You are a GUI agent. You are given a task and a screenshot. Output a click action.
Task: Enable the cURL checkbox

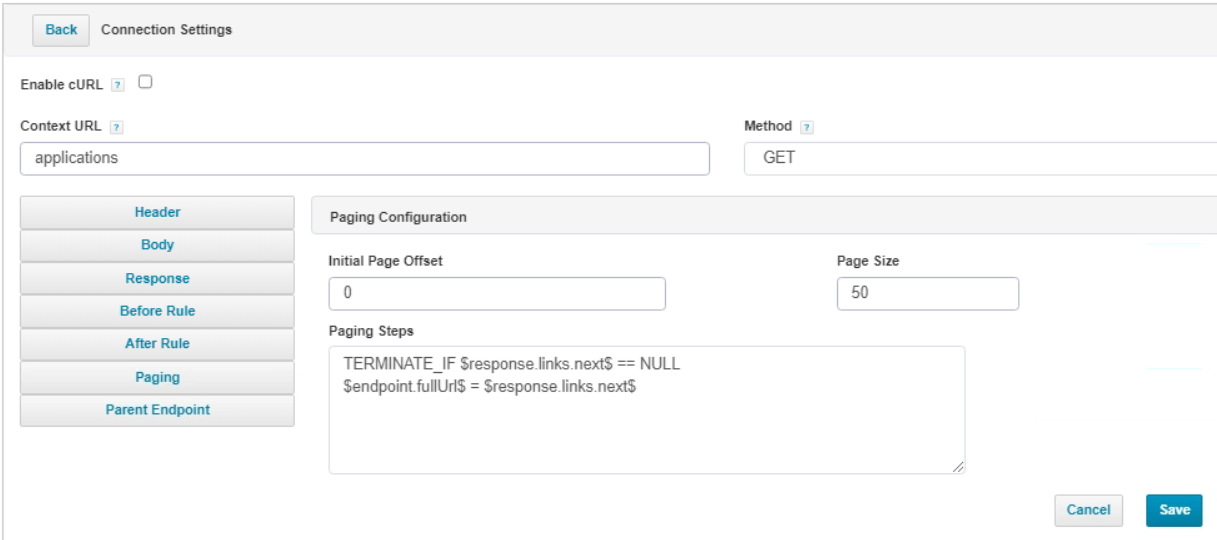click(x=145, y=83)
